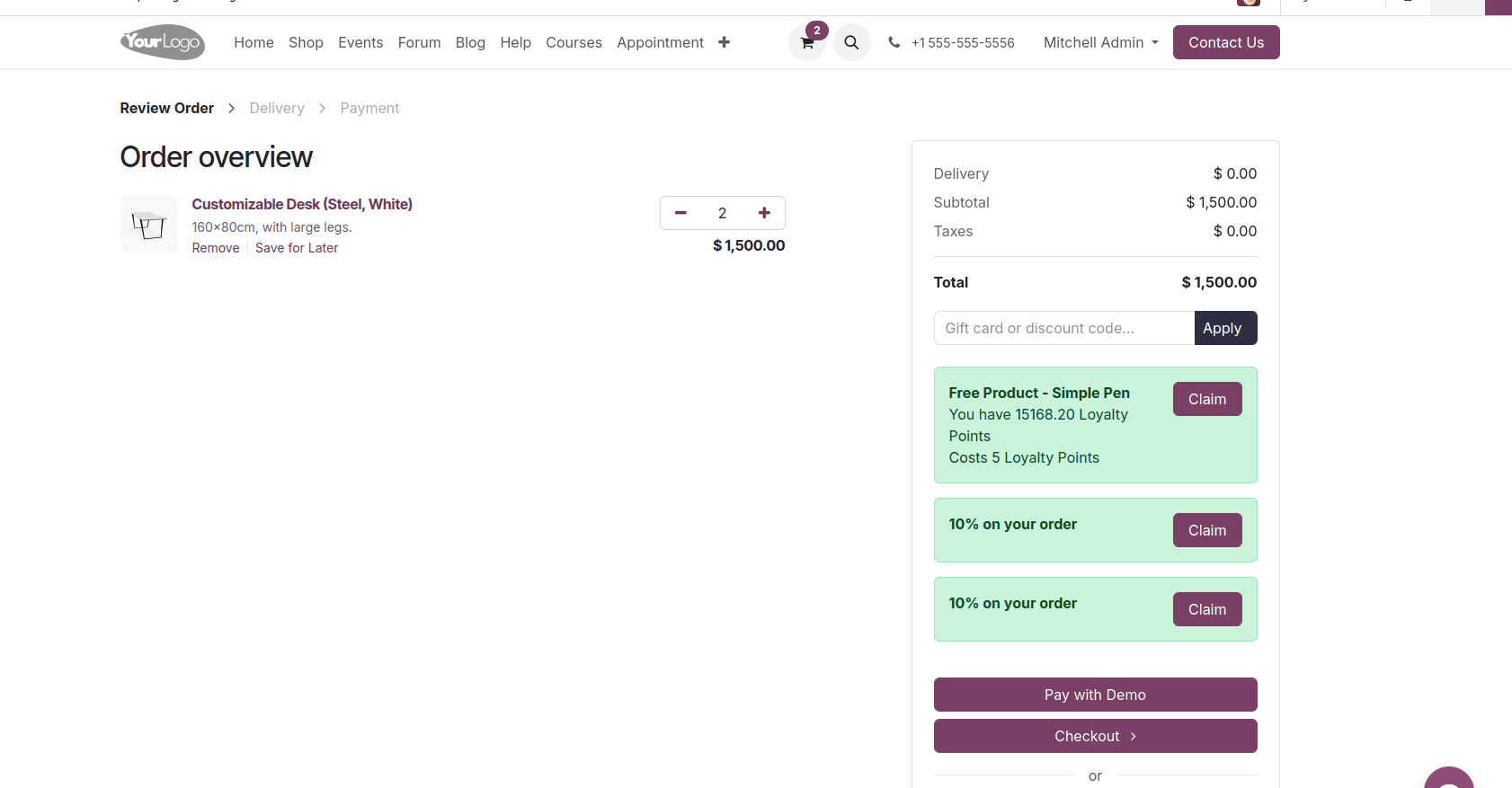Screen dimensions: 1512x788
Task: Claim the Free Product Simple Pen reward
Action: click(x=1207, y=399)
